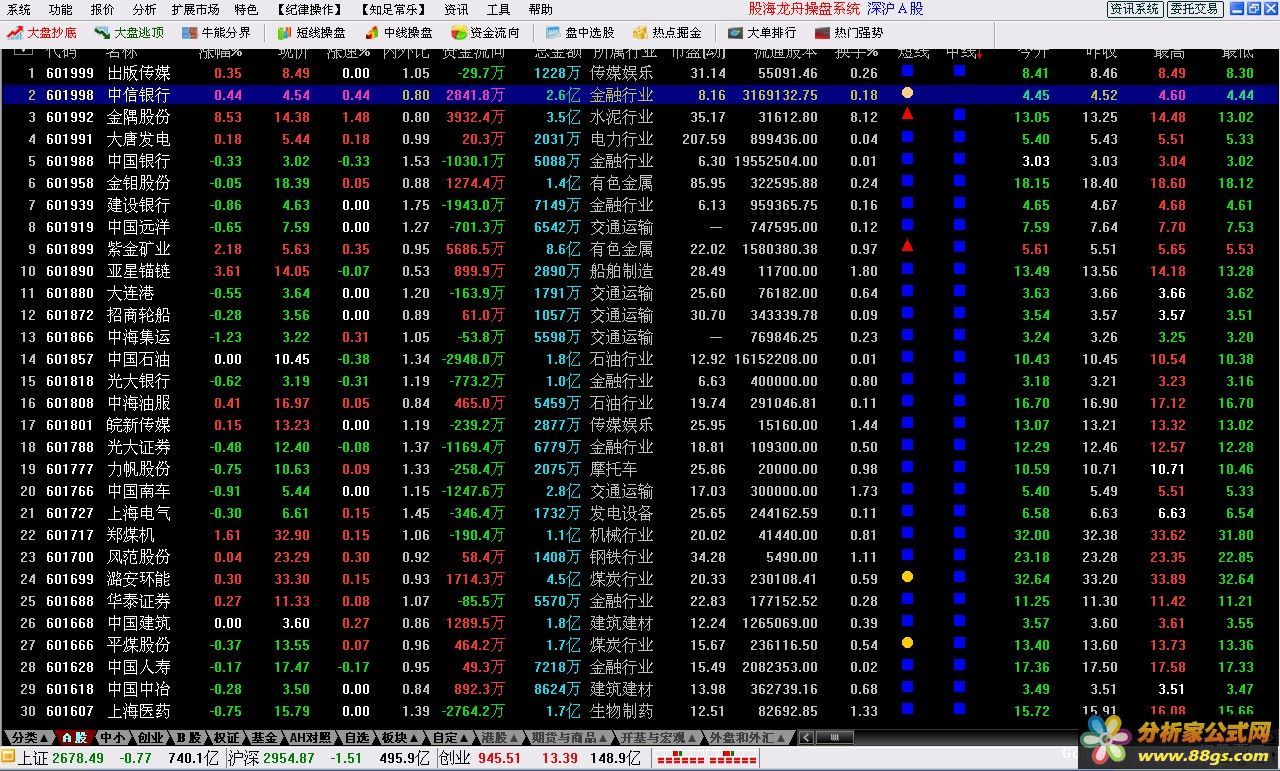Click yellow circle short-line signal for 中信银行
Screen dimensions: 1280x771
[x=907, y=93]
